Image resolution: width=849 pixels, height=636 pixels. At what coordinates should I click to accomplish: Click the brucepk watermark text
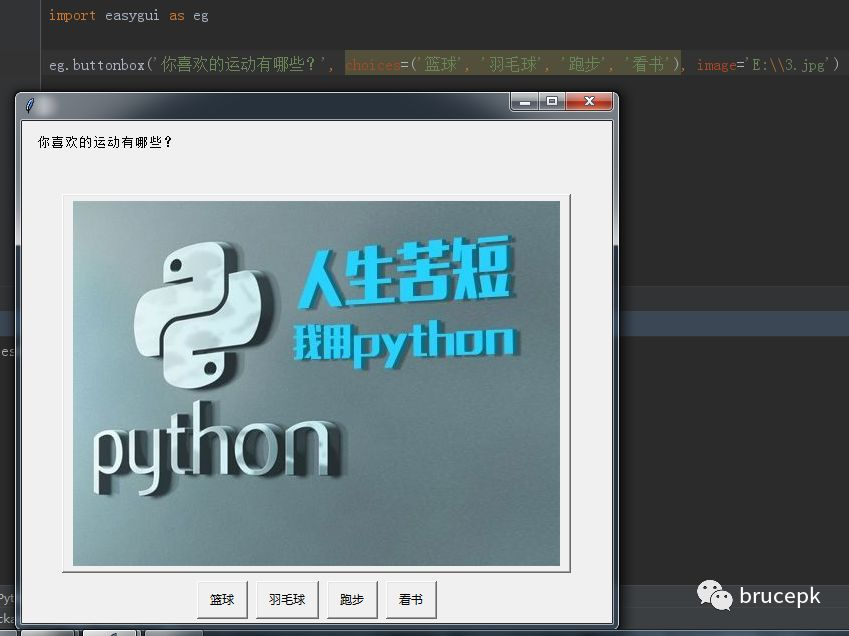(x=782, y=596)
